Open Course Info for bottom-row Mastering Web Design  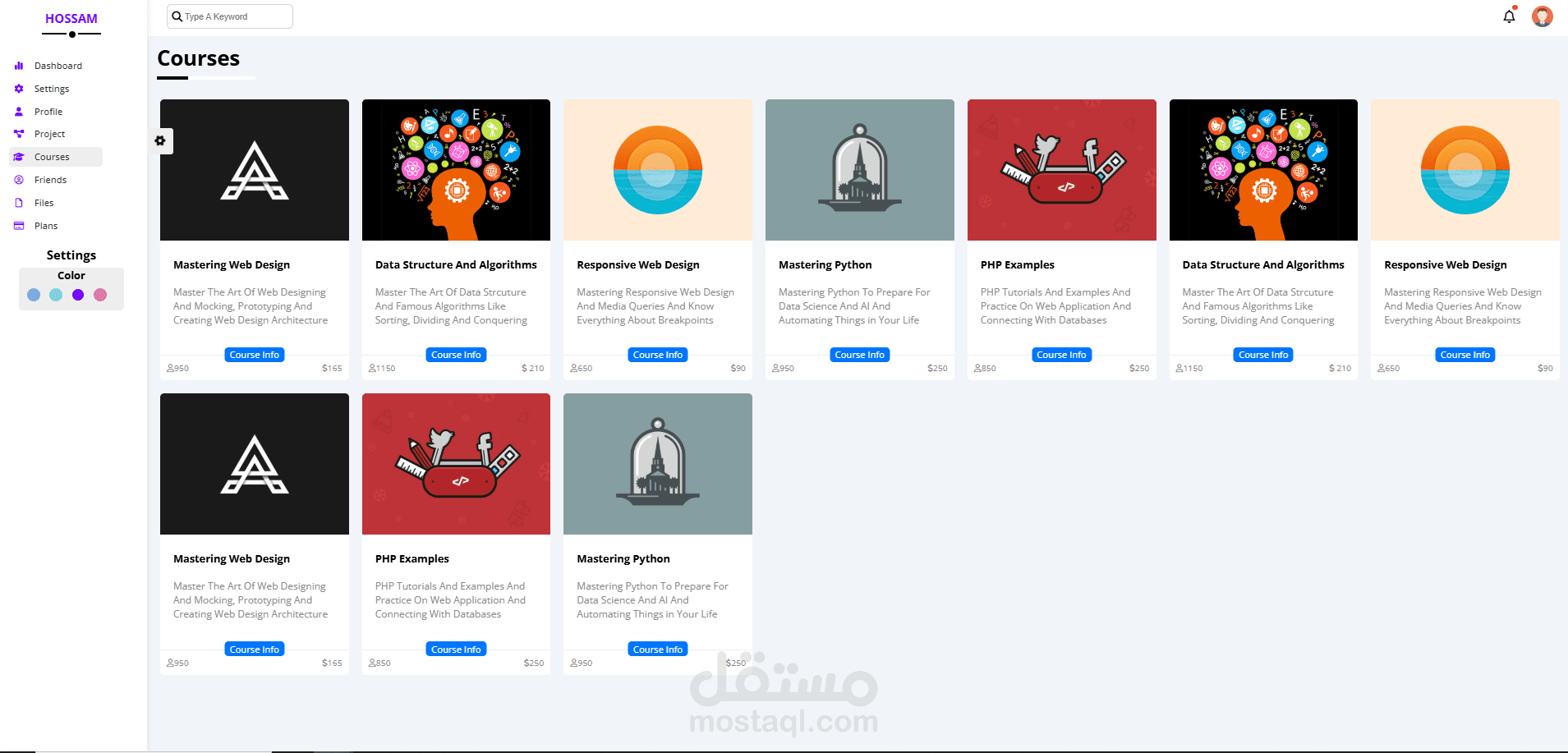(x=255, y=650)
